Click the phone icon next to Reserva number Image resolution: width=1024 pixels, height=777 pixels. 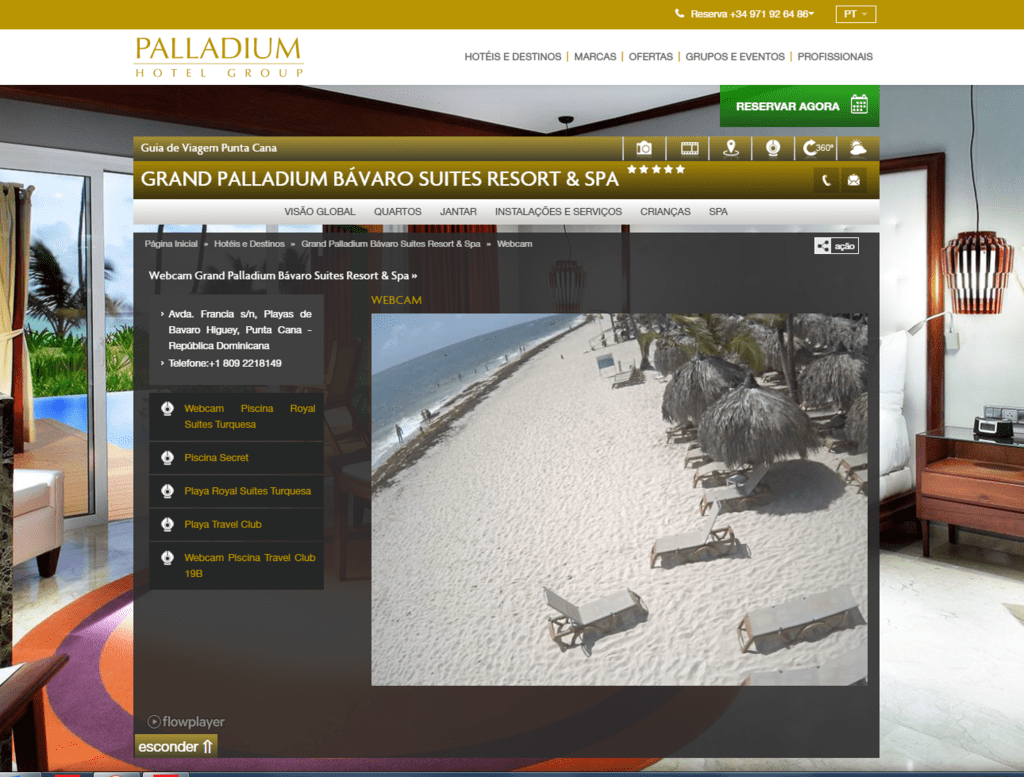pos(679,13)
